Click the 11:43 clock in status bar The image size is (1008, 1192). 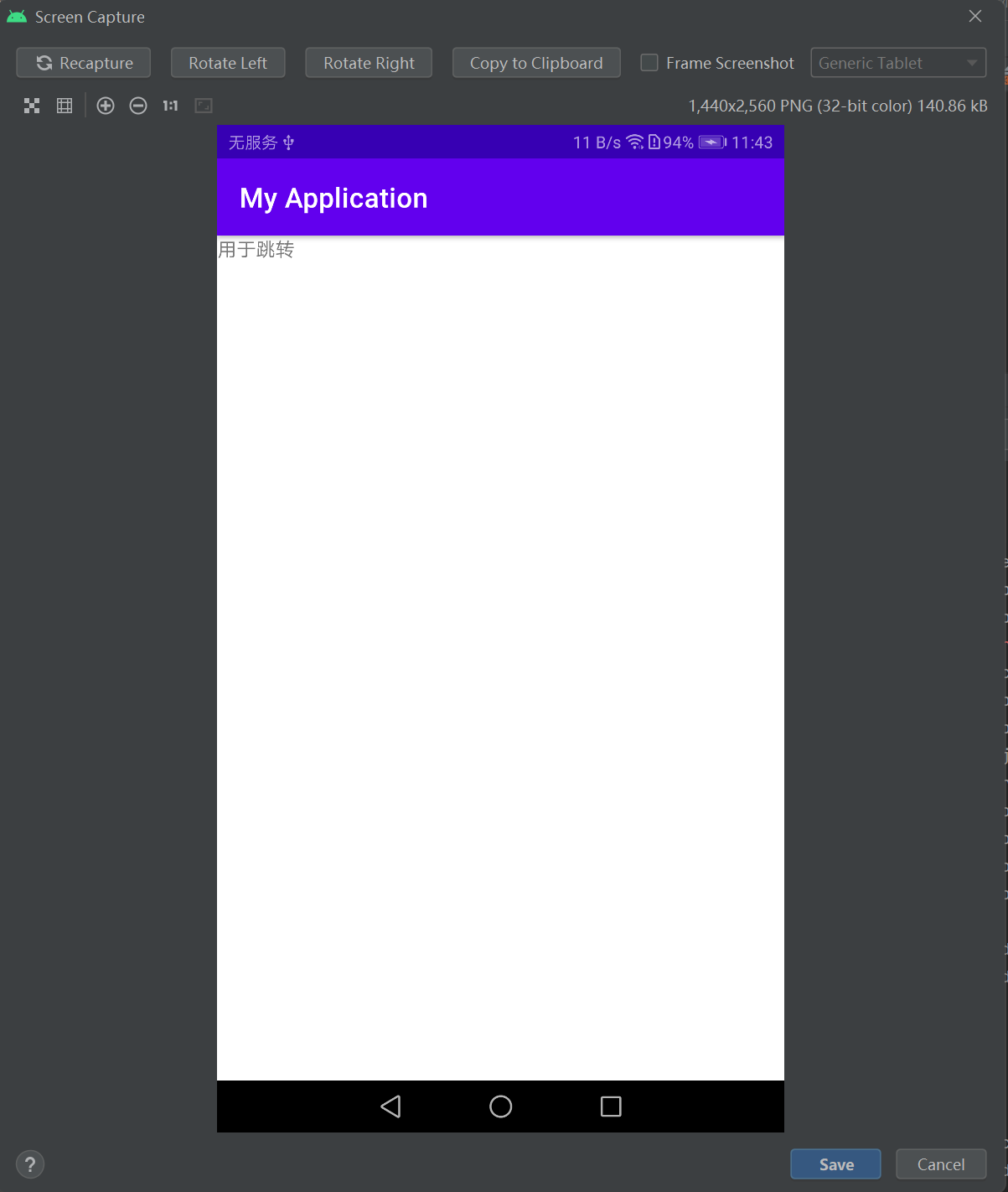click(x=752, y=143)
